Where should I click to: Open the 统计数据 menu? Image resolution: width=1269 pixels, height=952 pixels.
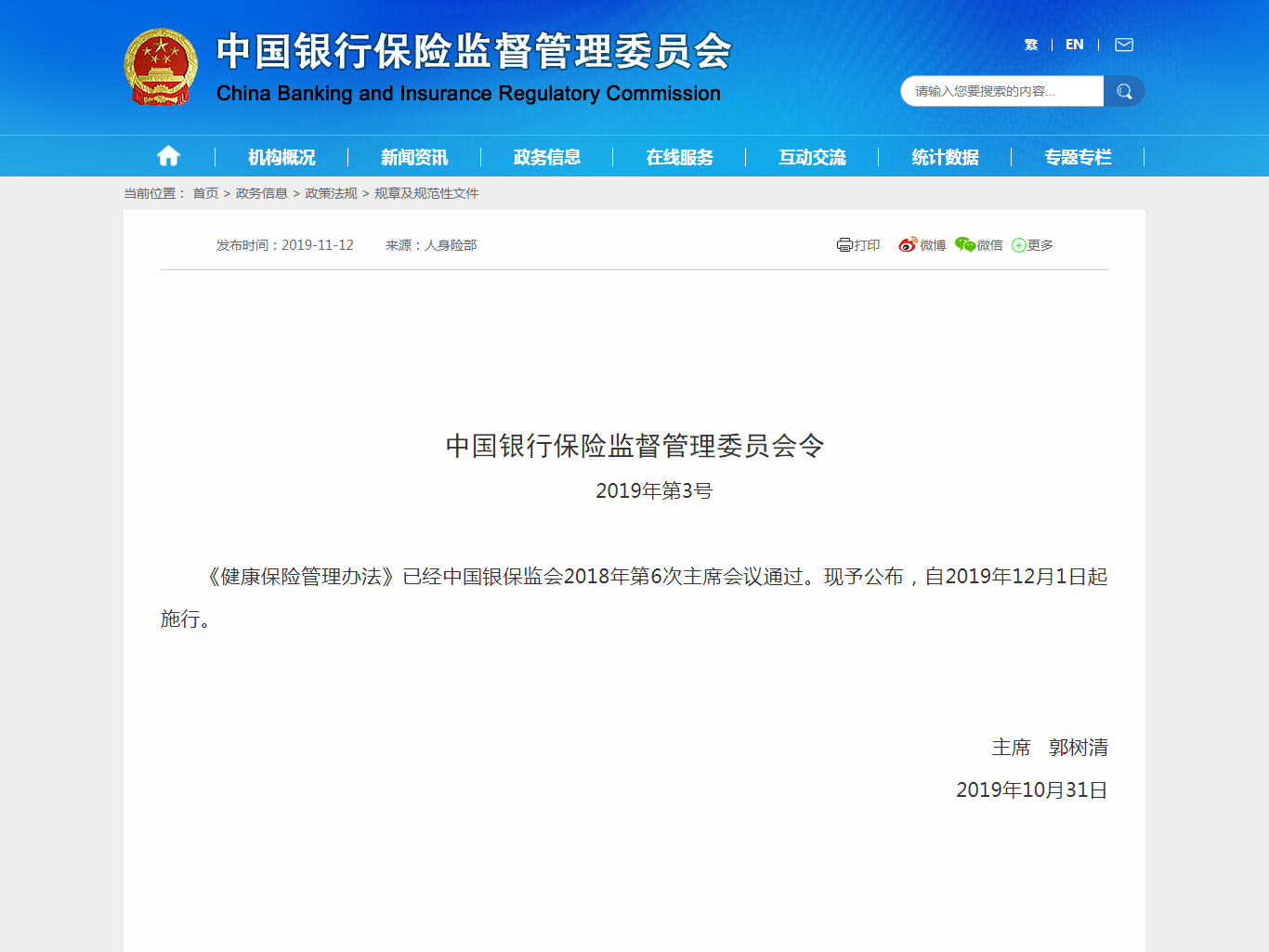946,157
